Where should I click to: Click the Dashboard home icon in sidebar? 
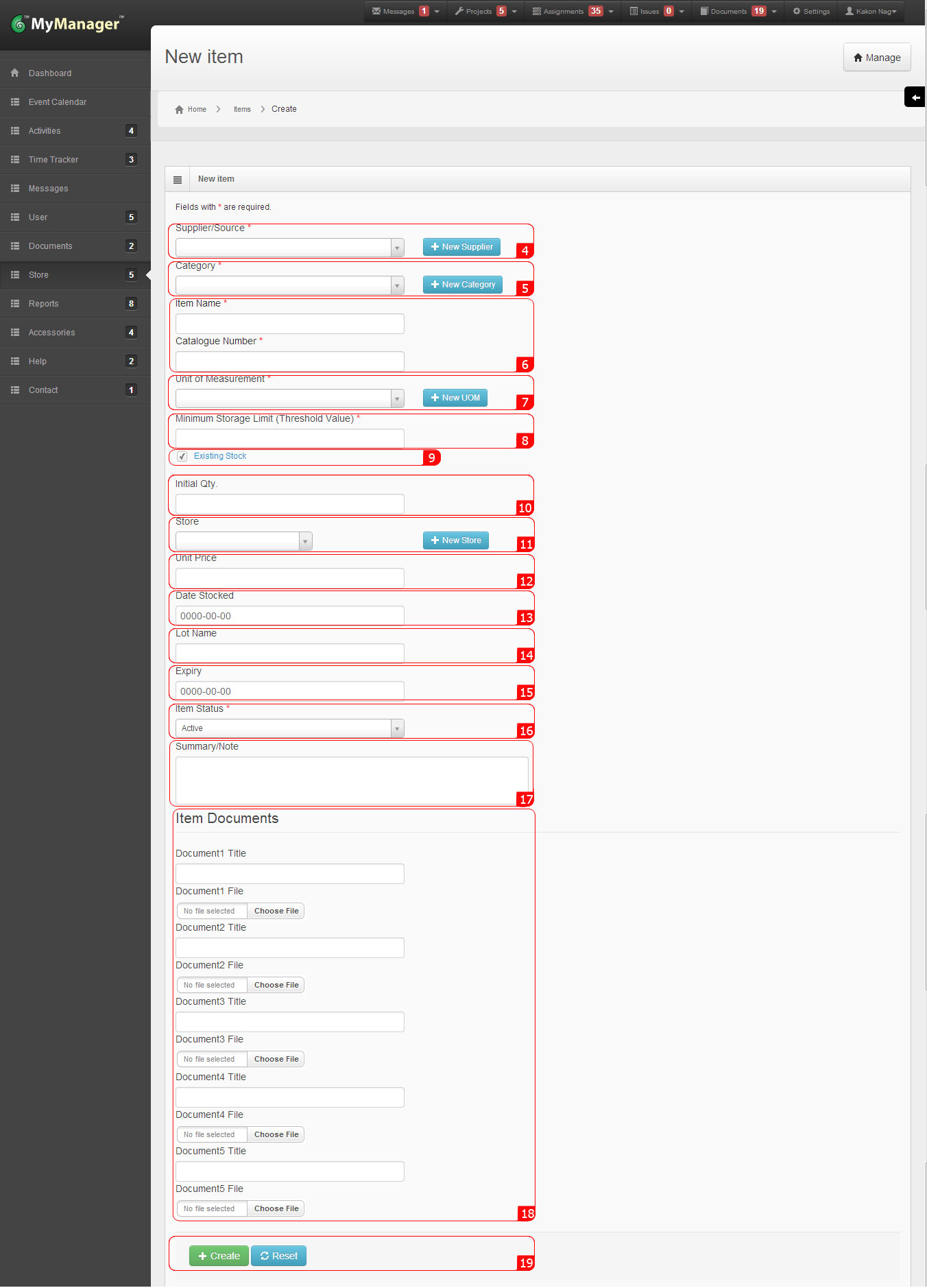coord(15,73)
